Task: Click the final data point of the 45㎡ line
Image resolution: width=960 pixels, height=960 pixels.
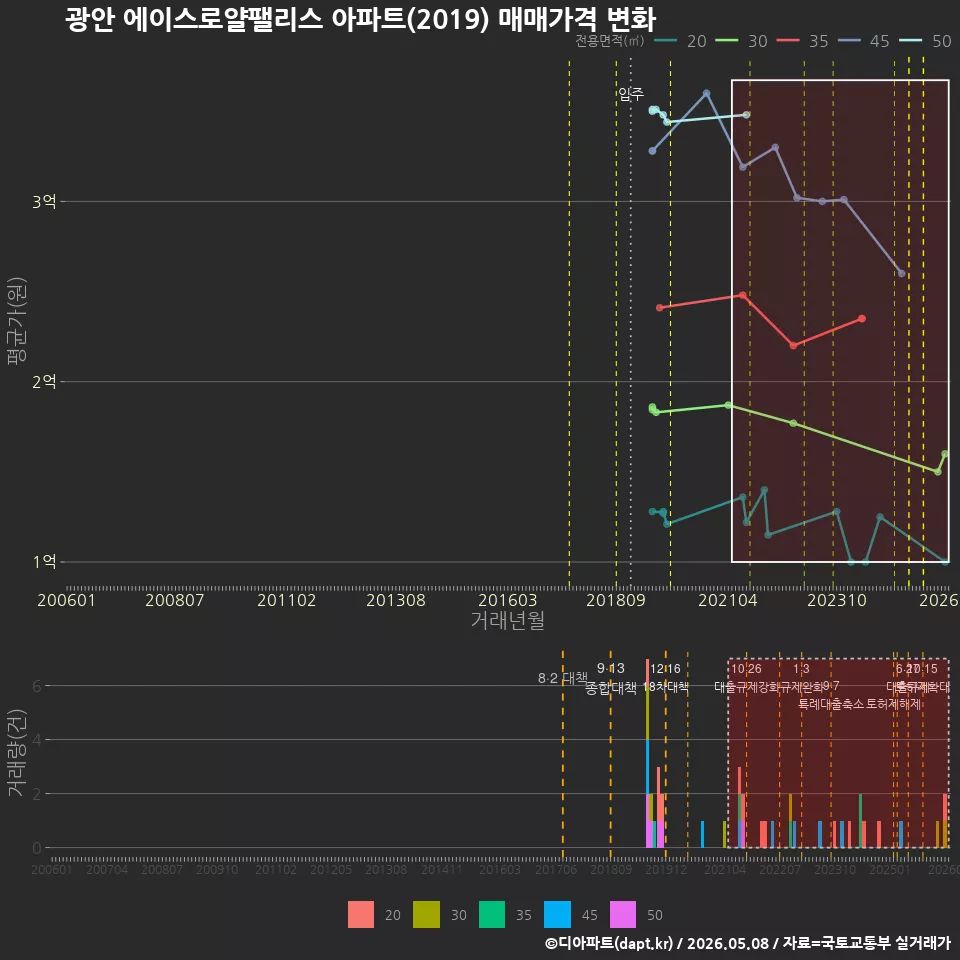Action: tap(901, 274)
